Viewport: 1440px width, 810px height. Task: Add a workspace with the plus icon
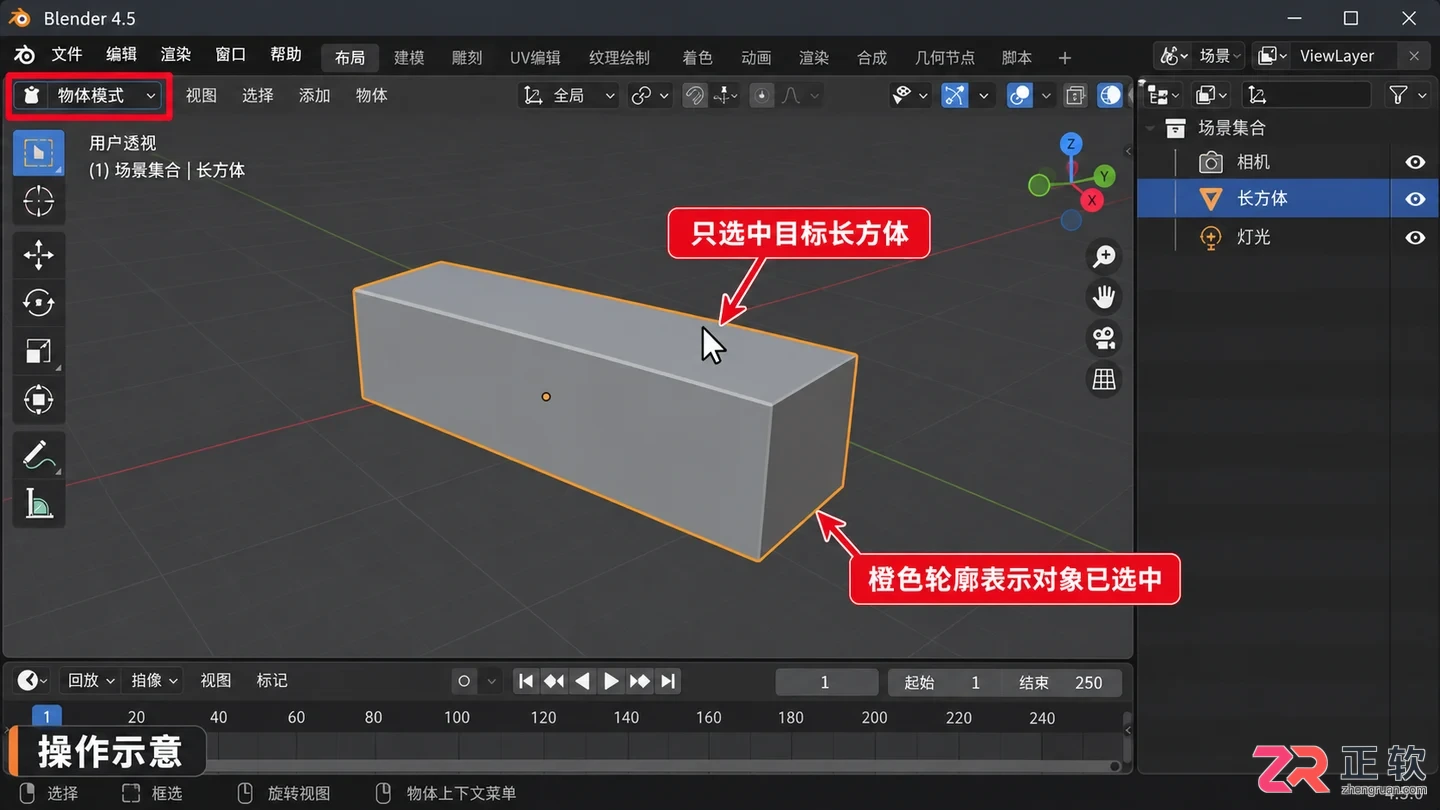1064,58
